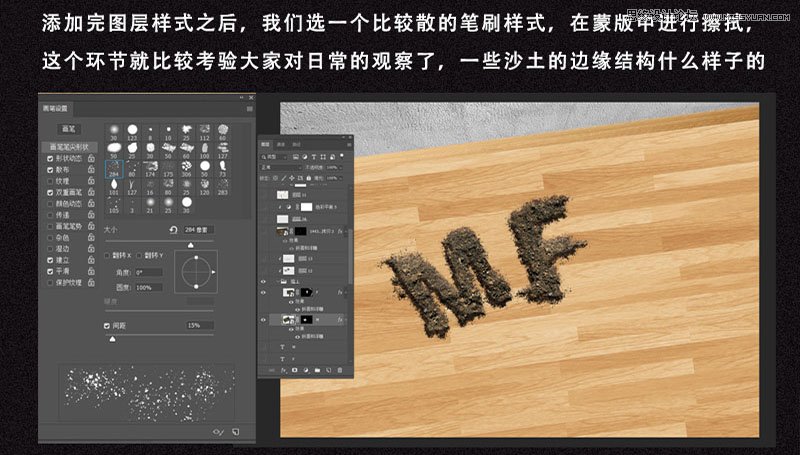Uncheck the 散布 checkbox
The image size is (800, 455).
[50, 170]
